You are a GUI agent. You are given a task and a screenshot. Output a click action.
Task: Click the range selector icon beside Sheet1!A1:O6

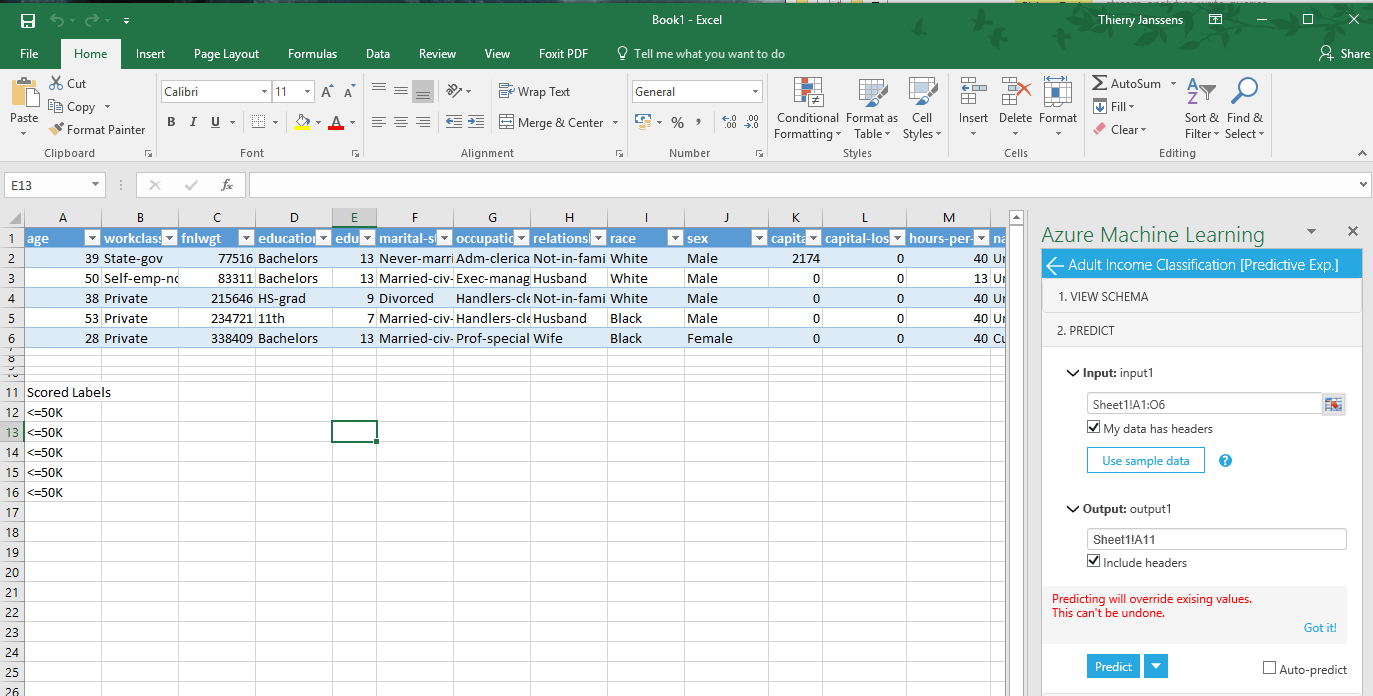1334,404
